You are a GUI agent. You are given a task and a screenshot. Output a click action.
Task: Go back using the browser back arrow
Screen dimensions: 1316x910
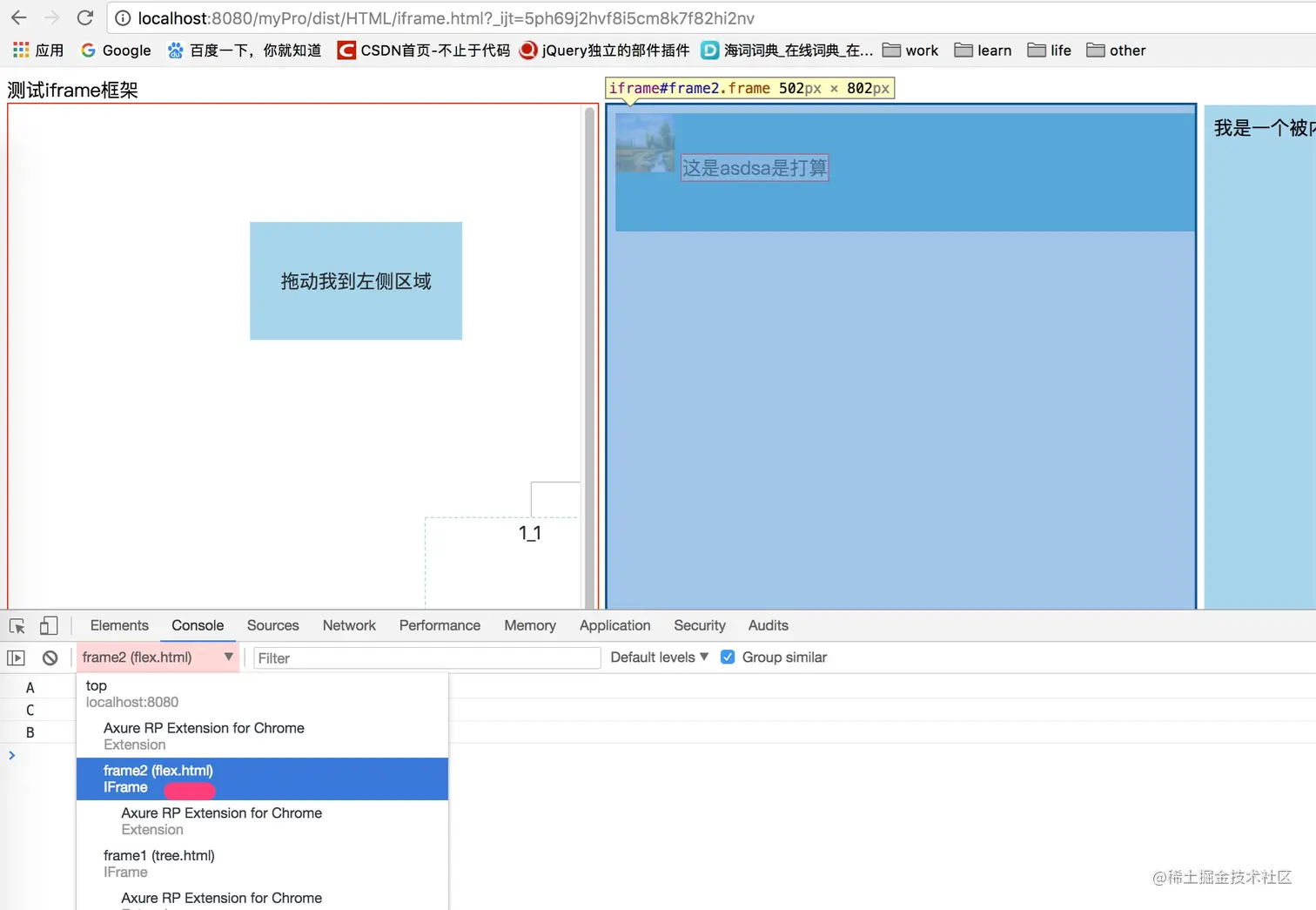(x=19, y=17)
